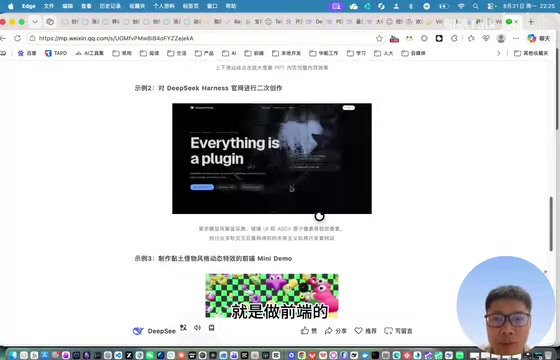The width and height of the screenshot is (560, 360).
Task: Open the 前端 bookmarks folder
Action: coord(254,53)
